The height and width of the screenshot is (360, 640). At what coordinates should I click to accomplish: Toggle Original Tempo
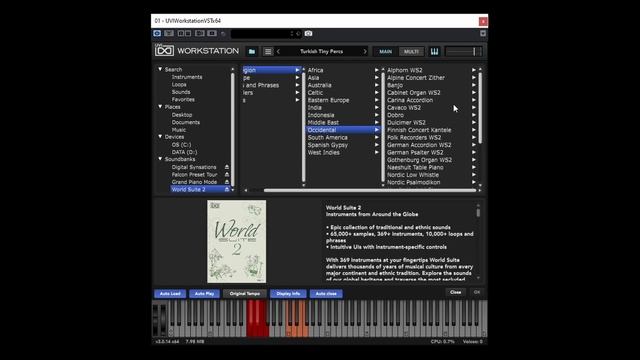[244, 293]
